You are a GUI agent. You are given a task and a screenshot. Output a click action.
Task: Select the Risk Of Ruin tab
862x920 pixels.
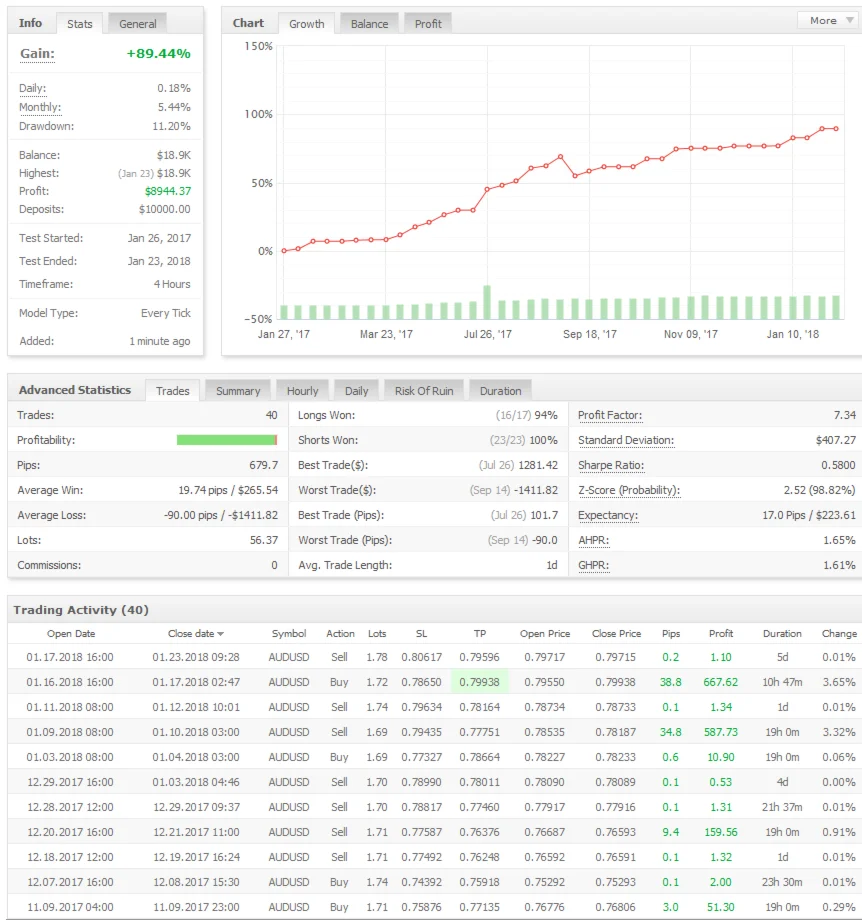(x=423, y=391)
